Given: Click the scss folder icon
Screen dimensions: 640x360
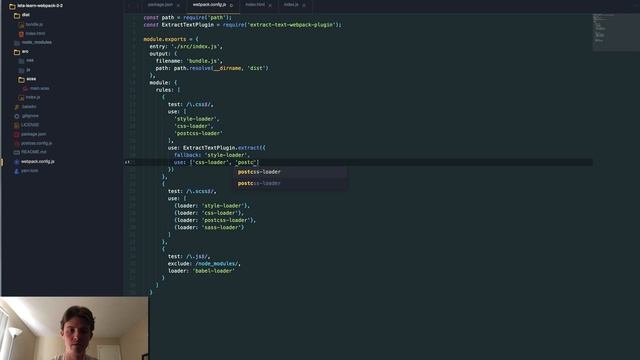Looking at the screenshot, I should click(21, 80).
